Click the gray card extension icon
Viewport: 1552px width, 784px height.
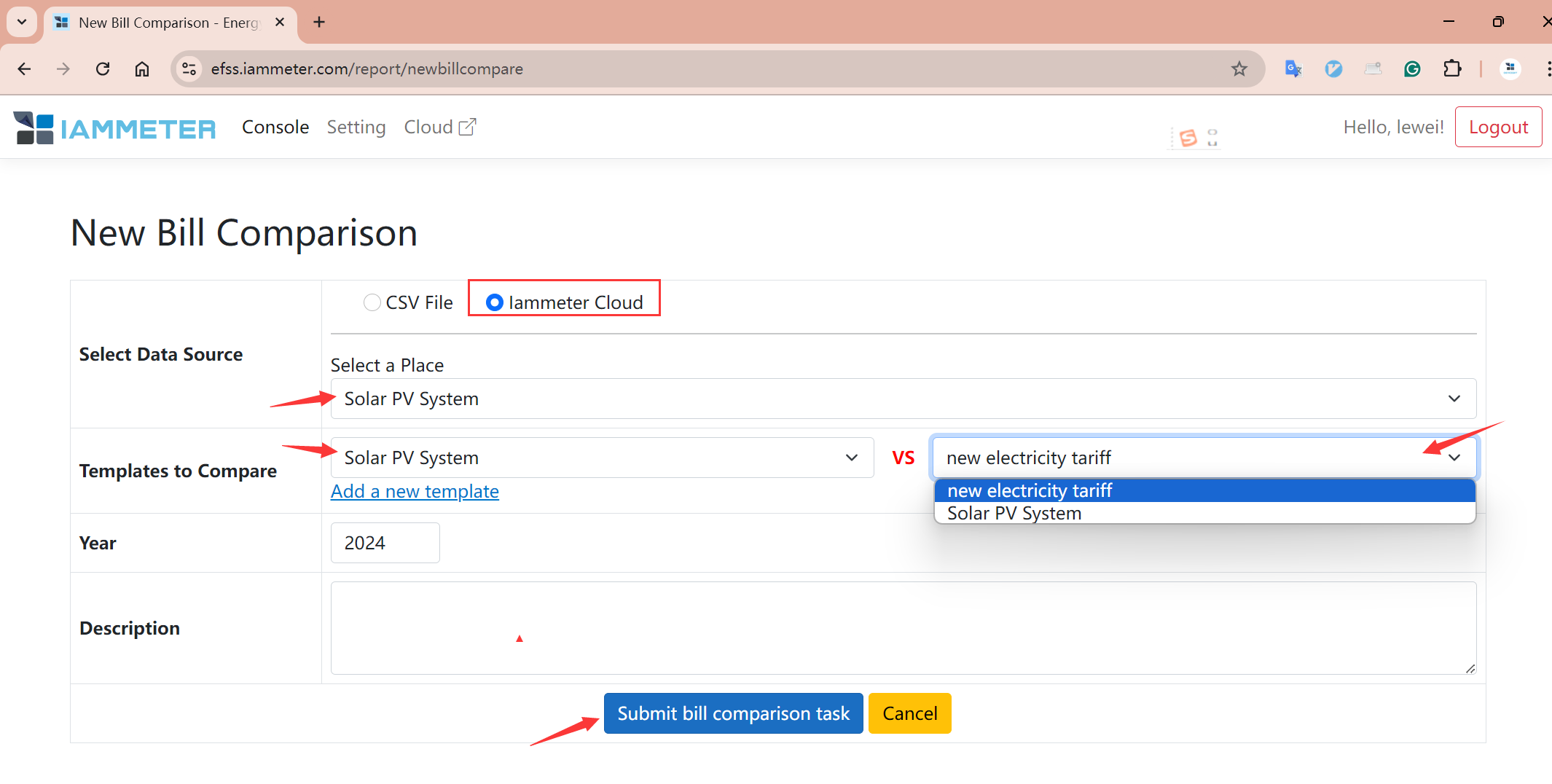pos(1373,68)
